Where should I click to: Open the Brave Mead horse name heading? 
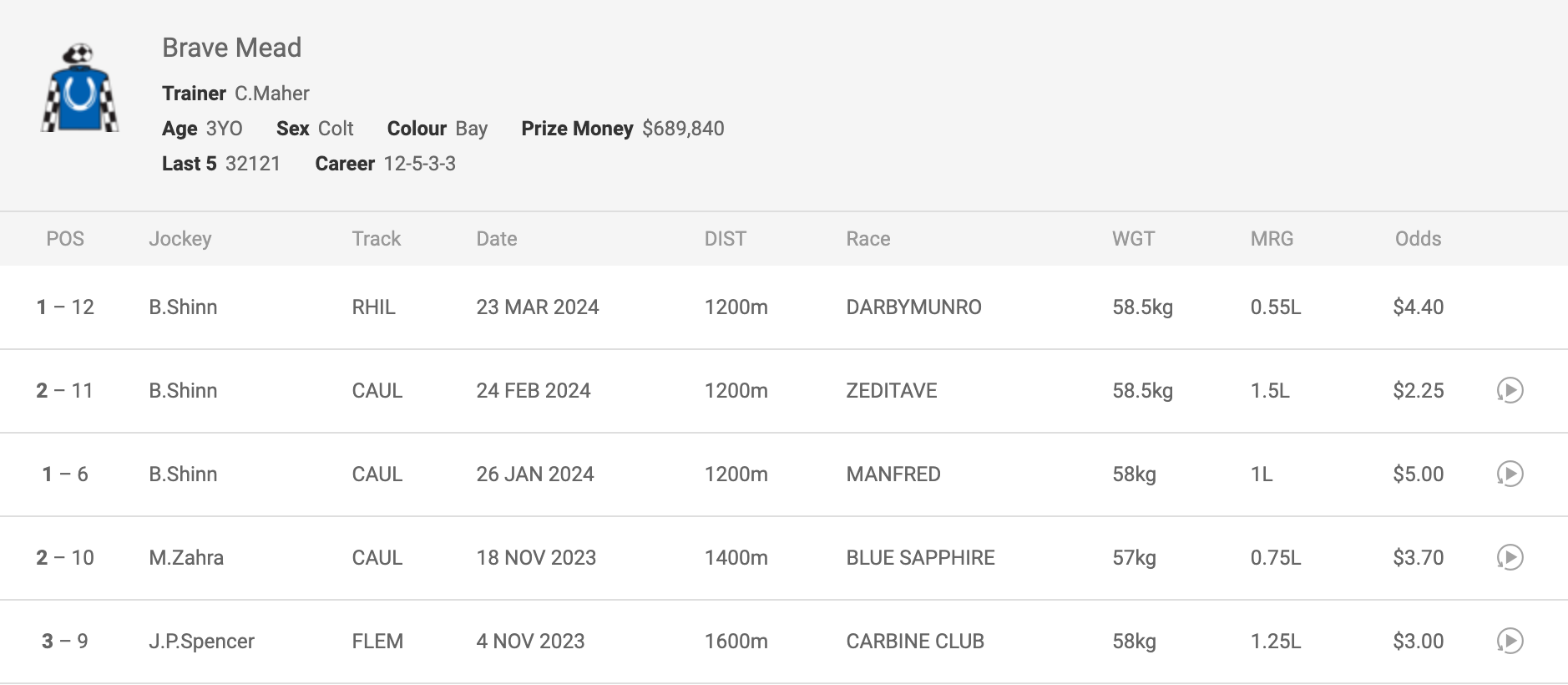[231, 48]
